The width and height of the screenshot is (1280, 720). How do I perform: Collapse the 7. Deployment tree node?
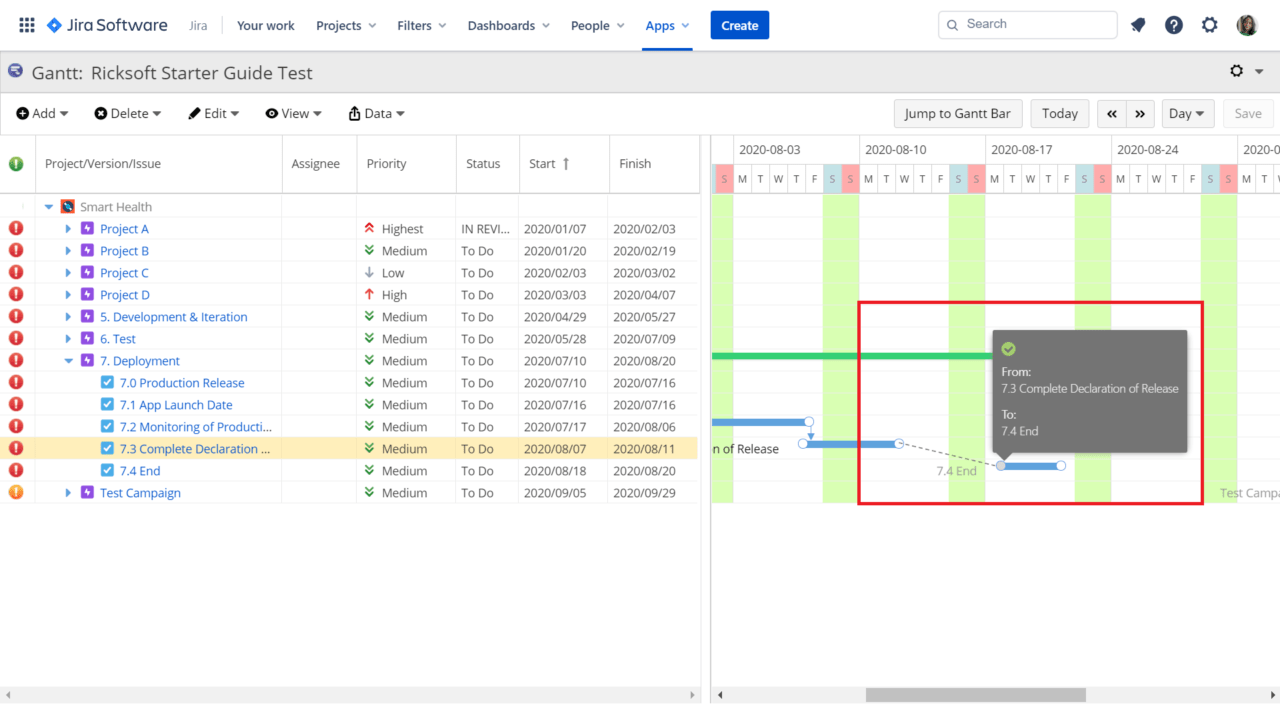click(x=68, y=360)
